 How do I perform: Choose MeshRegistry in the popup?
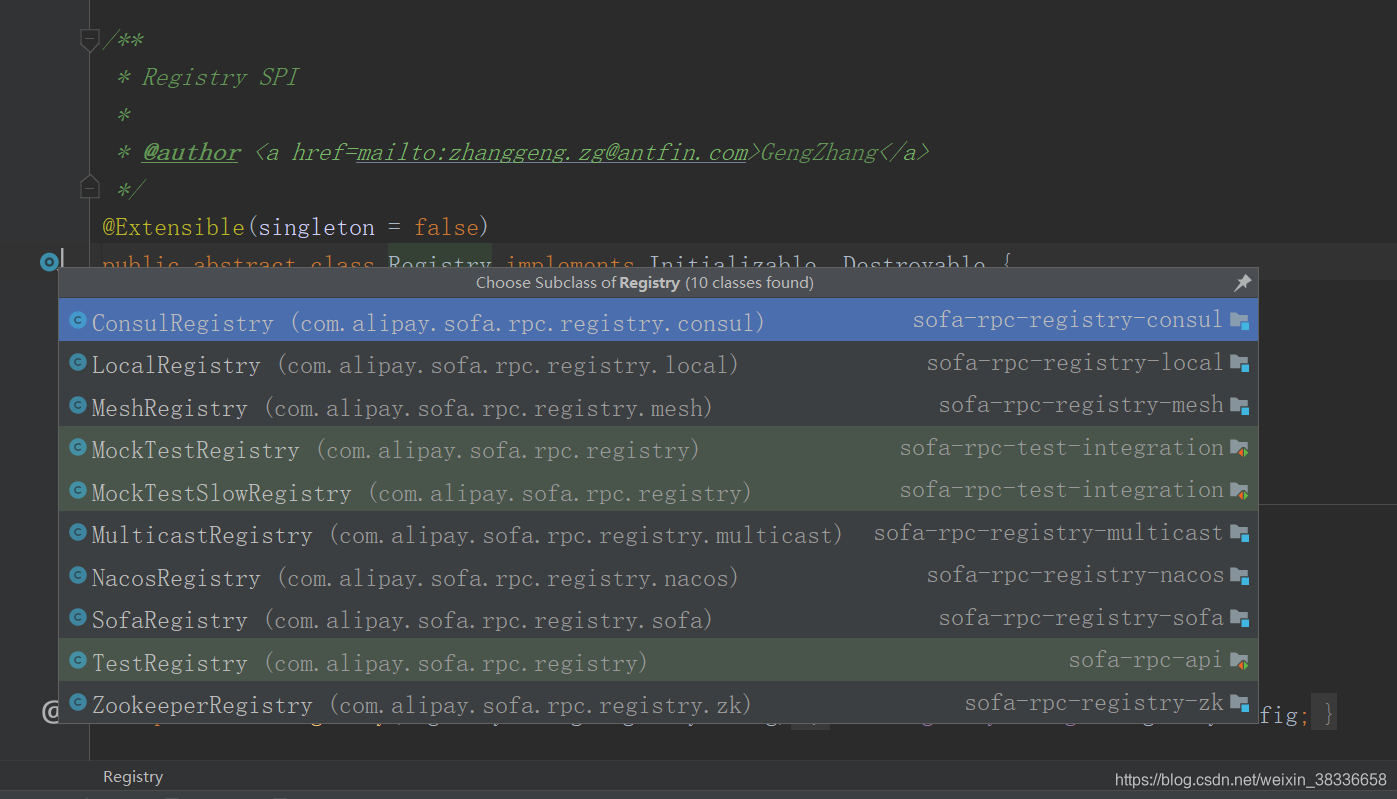tap(658, 406)
